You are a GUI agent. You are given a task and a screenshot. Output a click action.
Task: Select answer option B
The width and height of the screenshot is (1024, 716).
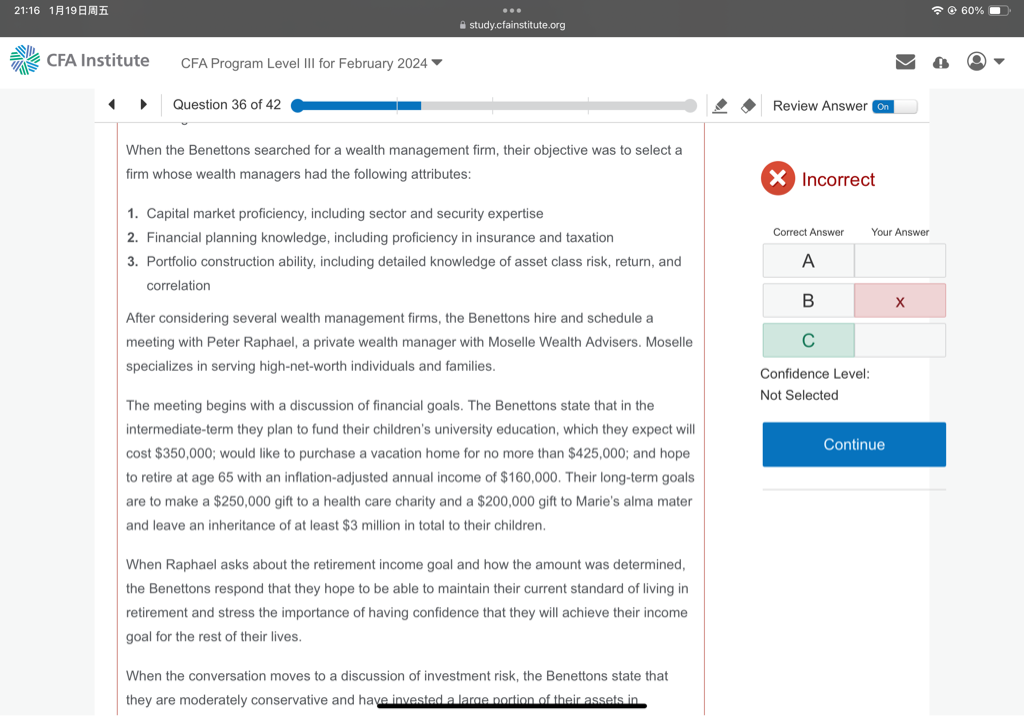coord(808,301)
